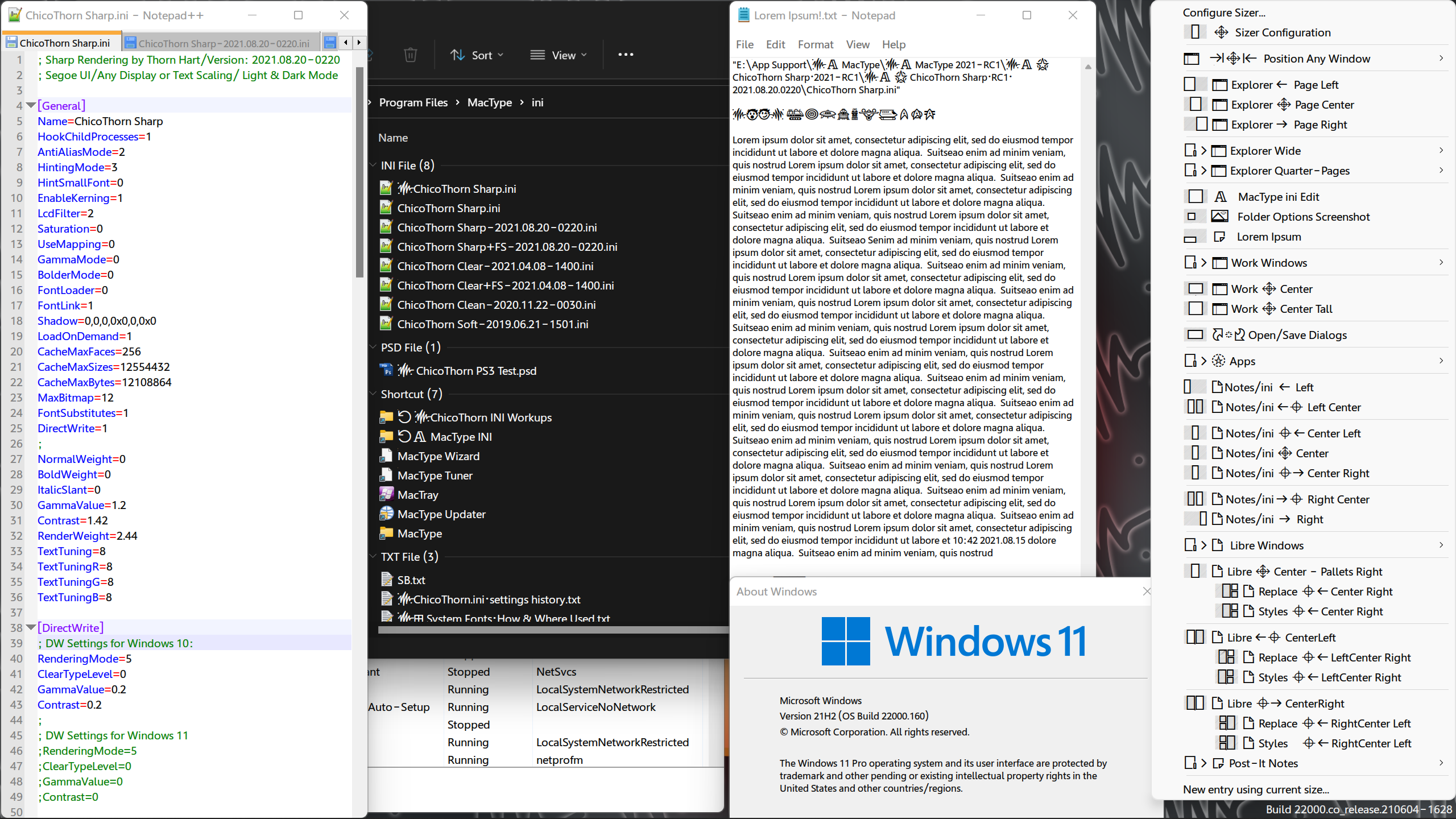1456x819 pixels.
Task: Click the Notepad file icon beside Lorem Ipsum title
Action: (743, 15)
